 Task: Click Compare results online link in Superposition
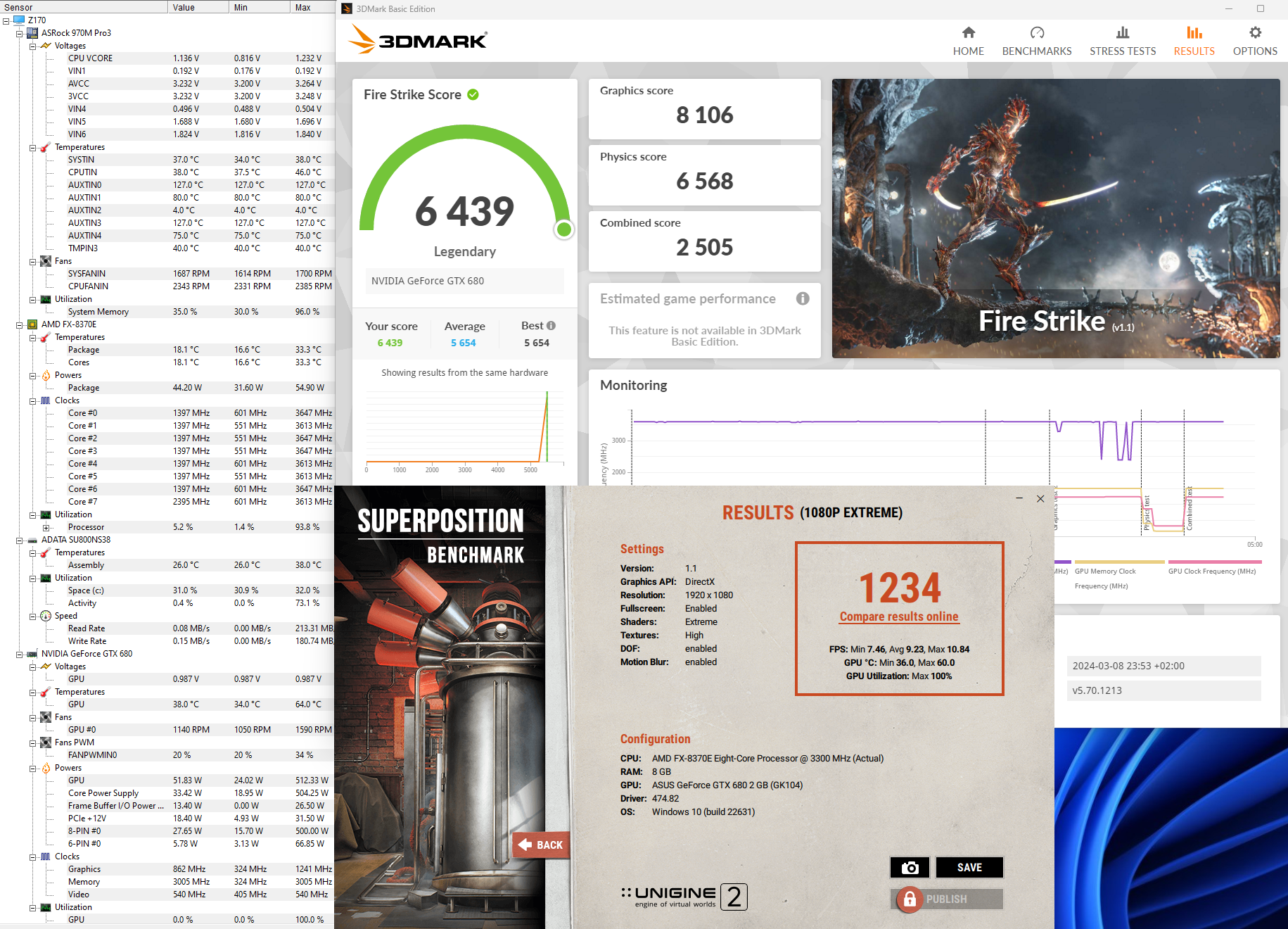(899, 617)
